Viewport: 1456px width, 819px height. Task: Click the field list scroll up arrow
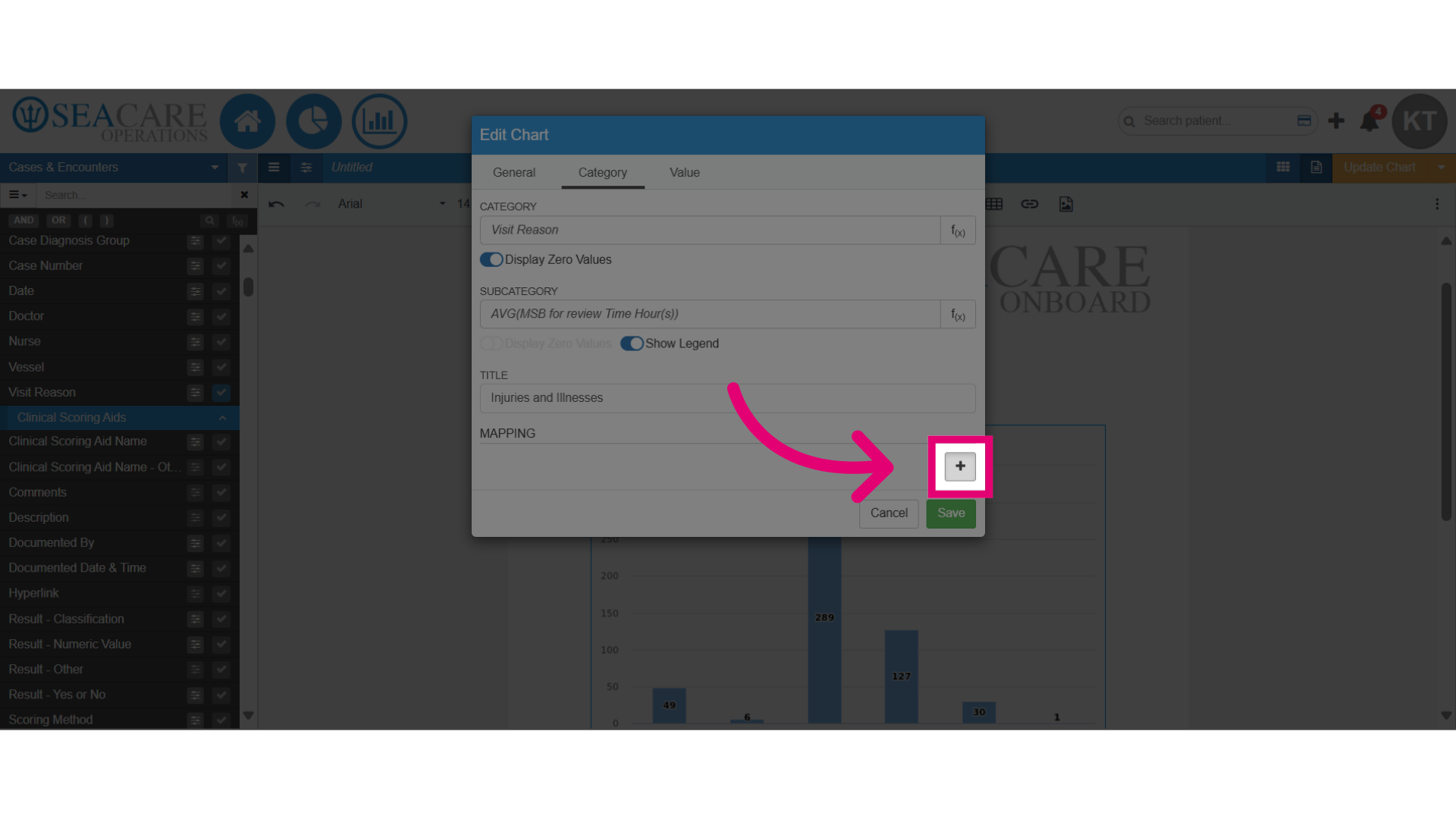point(248,249)
